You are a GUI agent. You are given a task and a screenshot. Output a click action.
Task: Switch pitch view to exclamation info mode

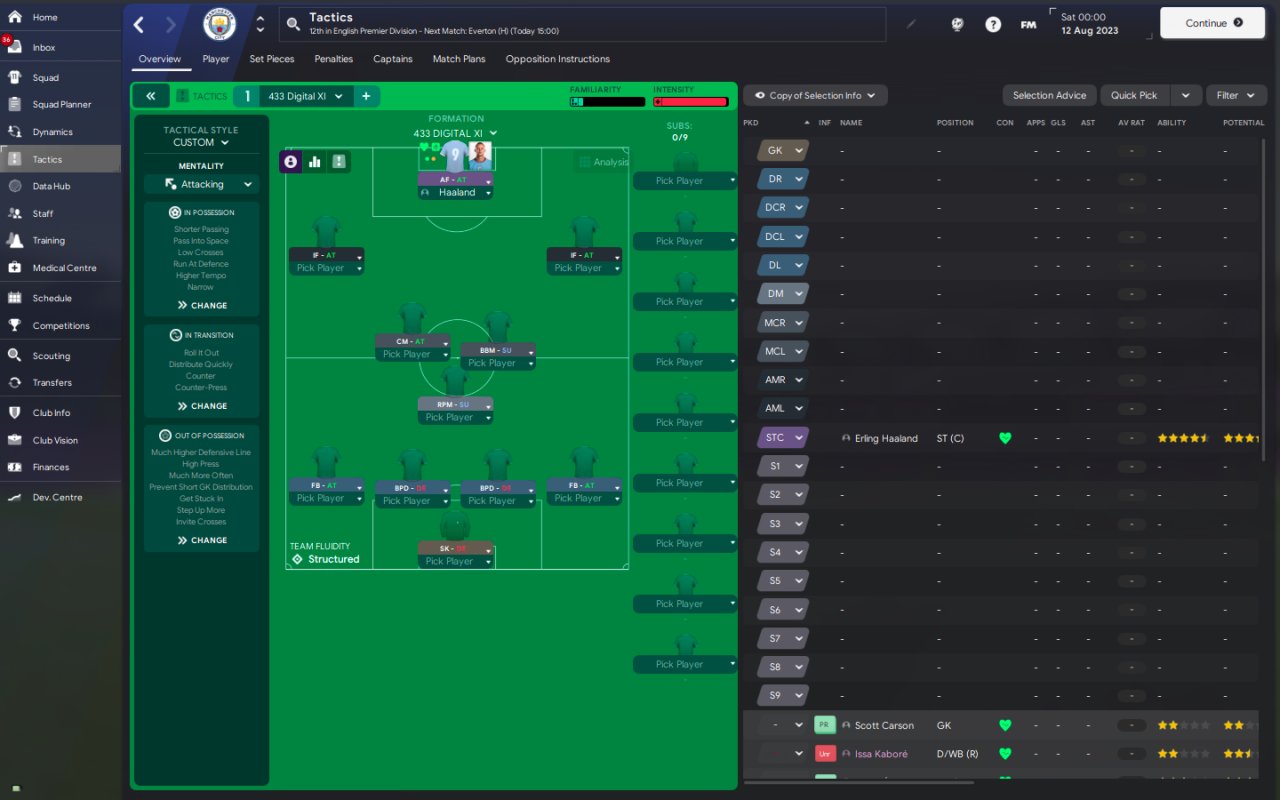pos(339,161)
